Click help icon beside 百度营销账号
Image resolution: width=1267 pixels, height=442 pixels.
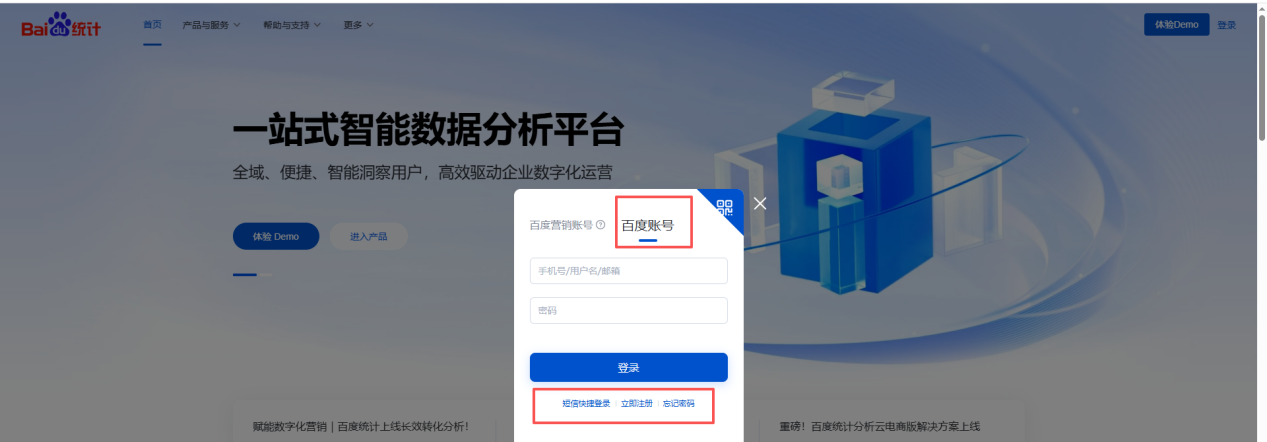[x=601, y=225]
